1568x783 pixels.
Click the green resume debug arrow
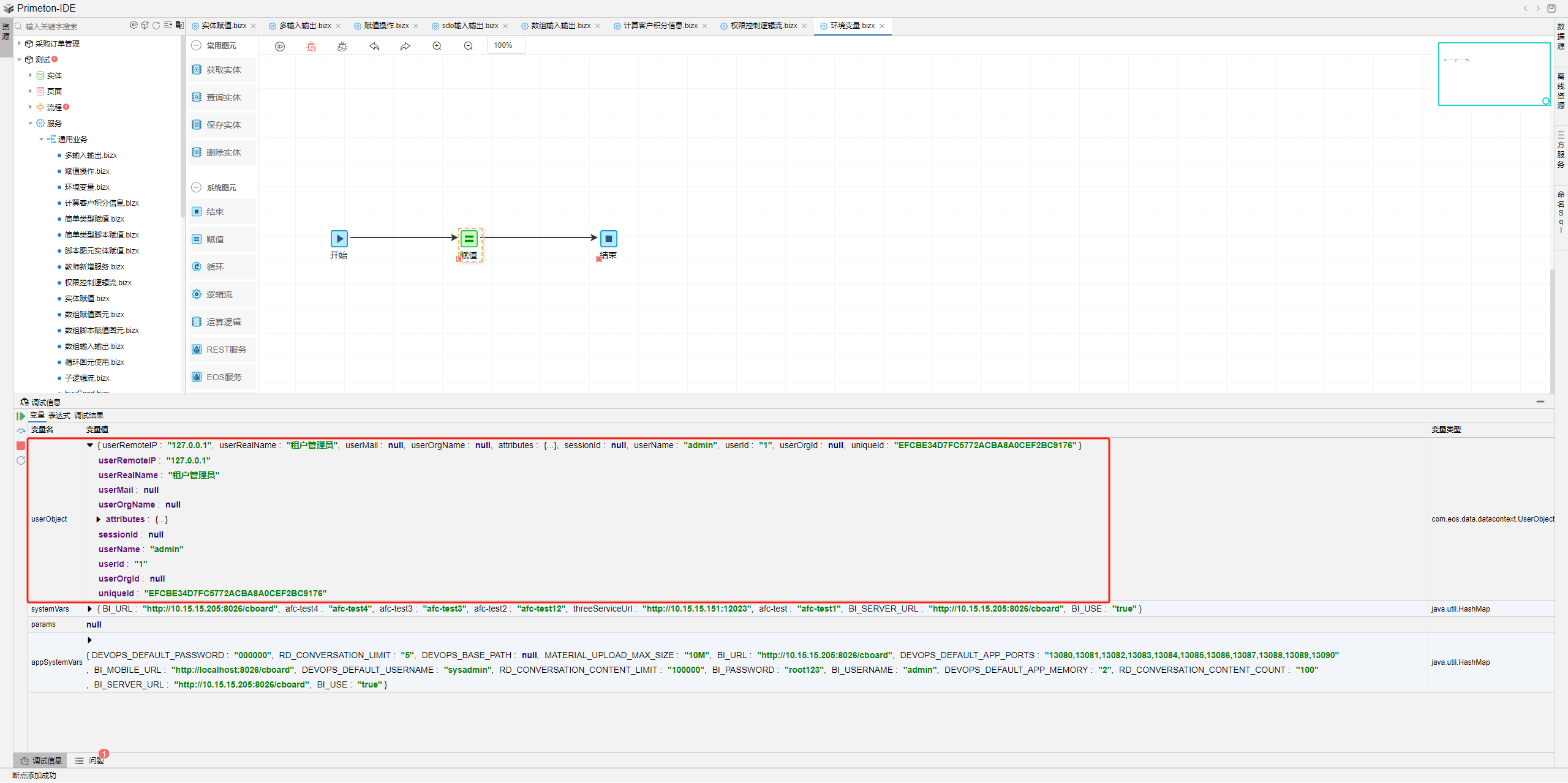tap(21, 416)
